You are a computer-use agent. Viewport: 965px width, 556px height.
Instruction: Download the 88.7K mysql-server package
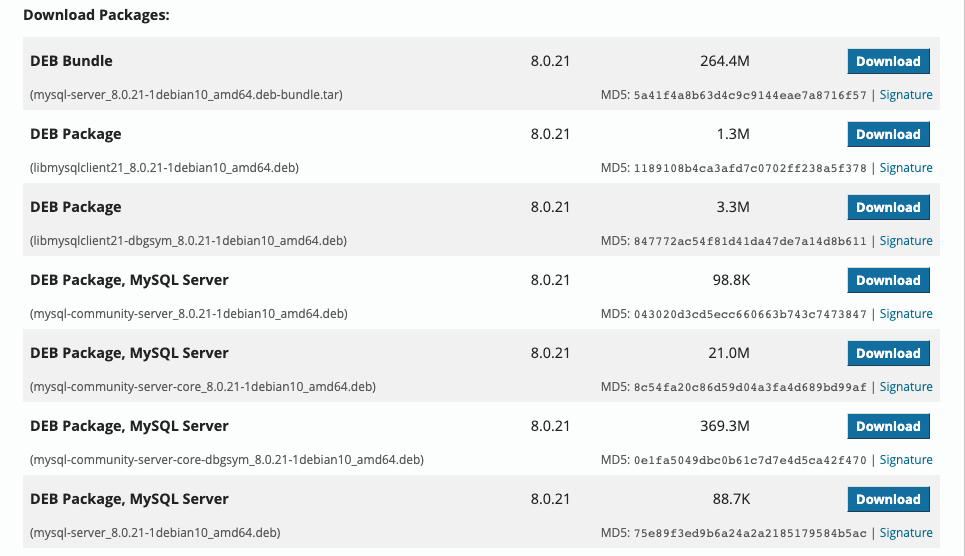[888, 499]
